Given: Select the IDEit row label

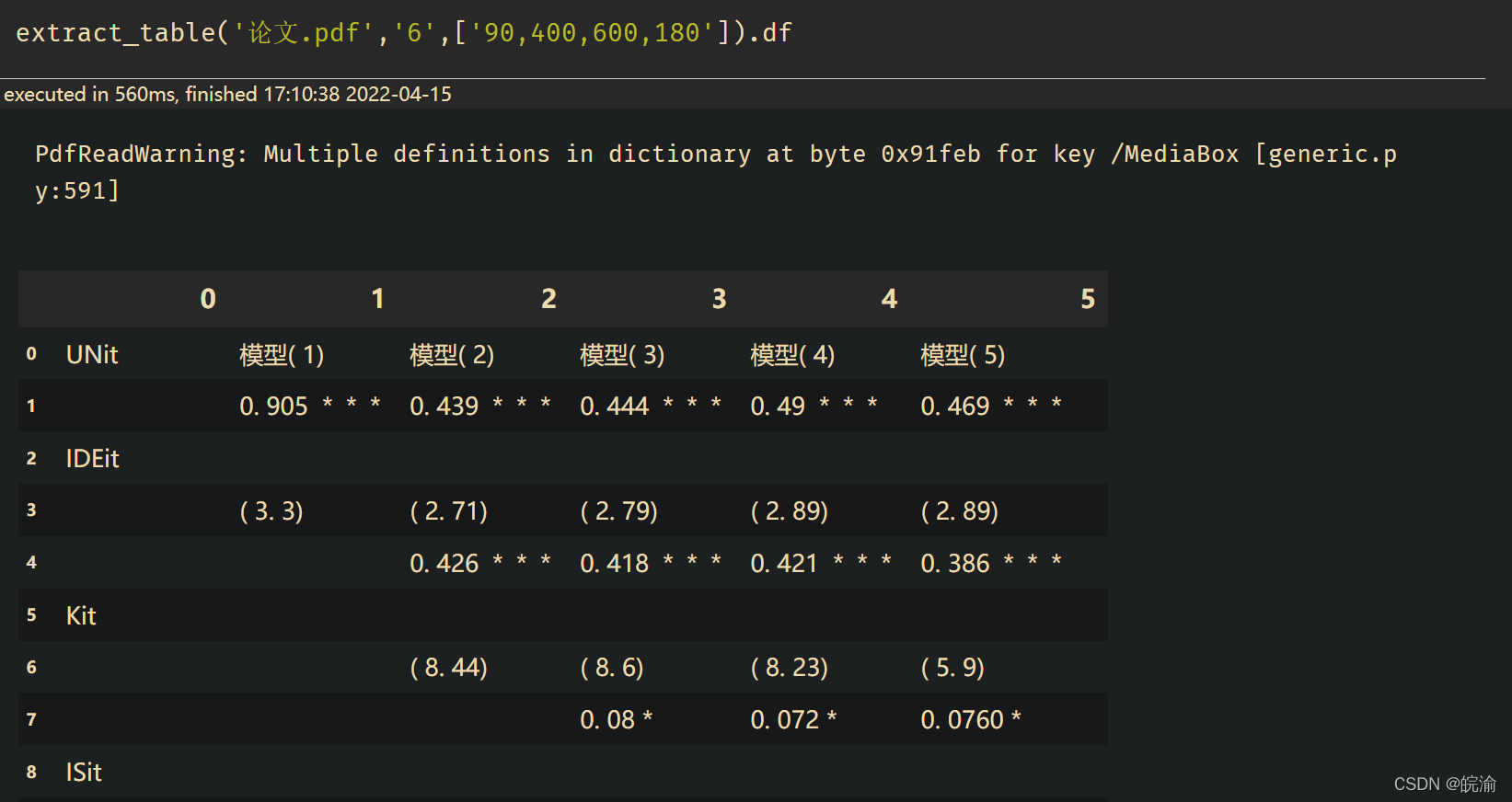Looking at the screenshot, I should [x=92, y=459].
